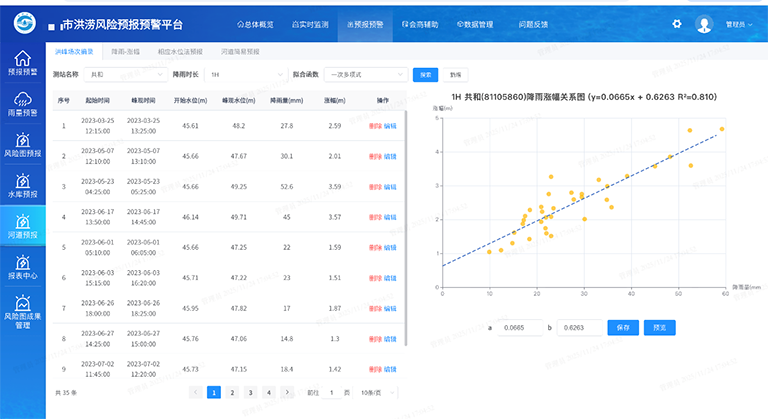The image size is (768, 419).
Task: Open the 拟合函数 fitting function dropdown
Action: (x=365, y=74)
